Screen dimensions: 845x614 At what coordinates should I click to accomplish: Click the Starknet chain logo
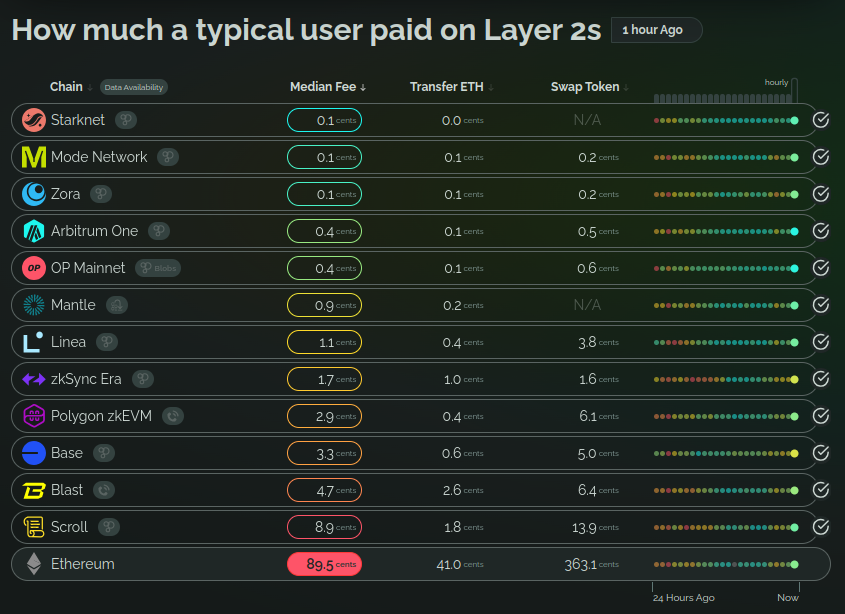[x=34, y=120]
